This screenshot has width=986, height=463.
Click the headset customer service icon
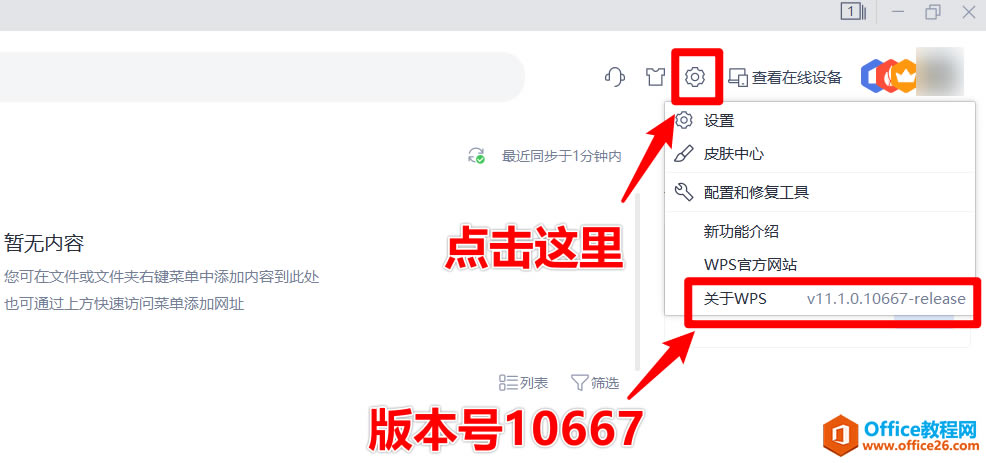coord(614,77)
